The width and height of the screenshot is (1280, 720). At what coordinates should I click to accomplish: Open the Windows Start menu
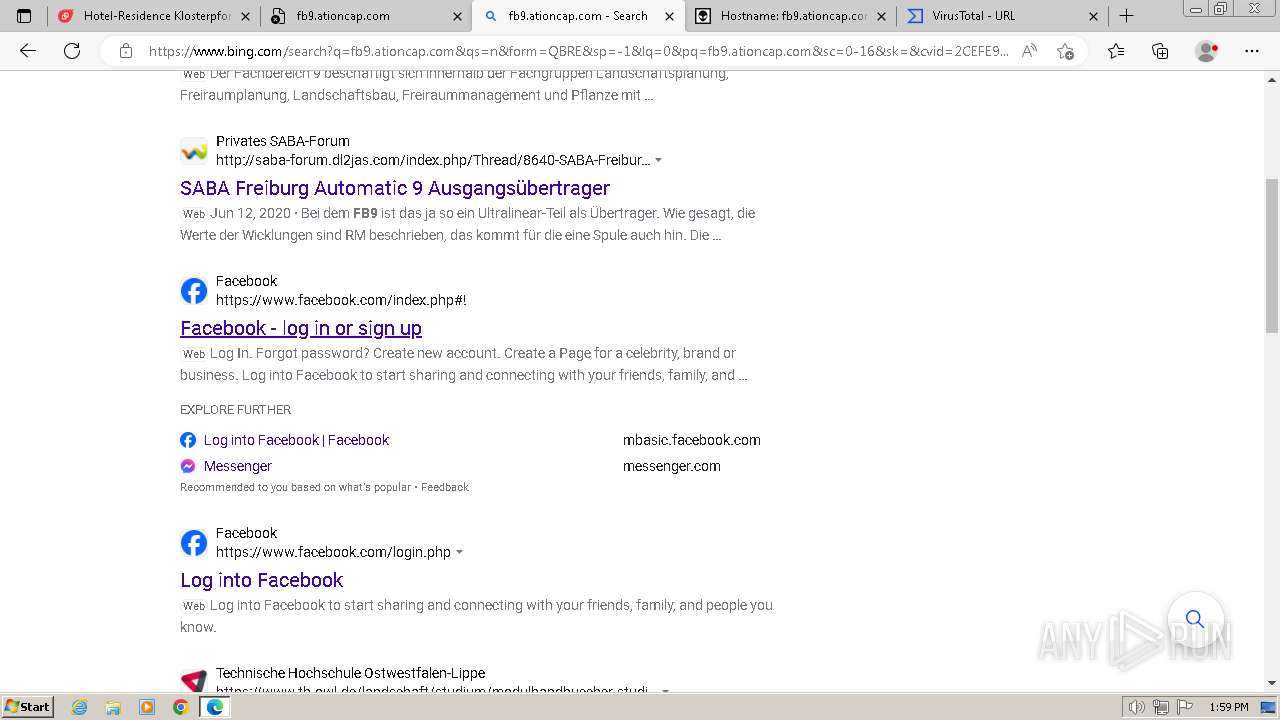coord(28,707)
